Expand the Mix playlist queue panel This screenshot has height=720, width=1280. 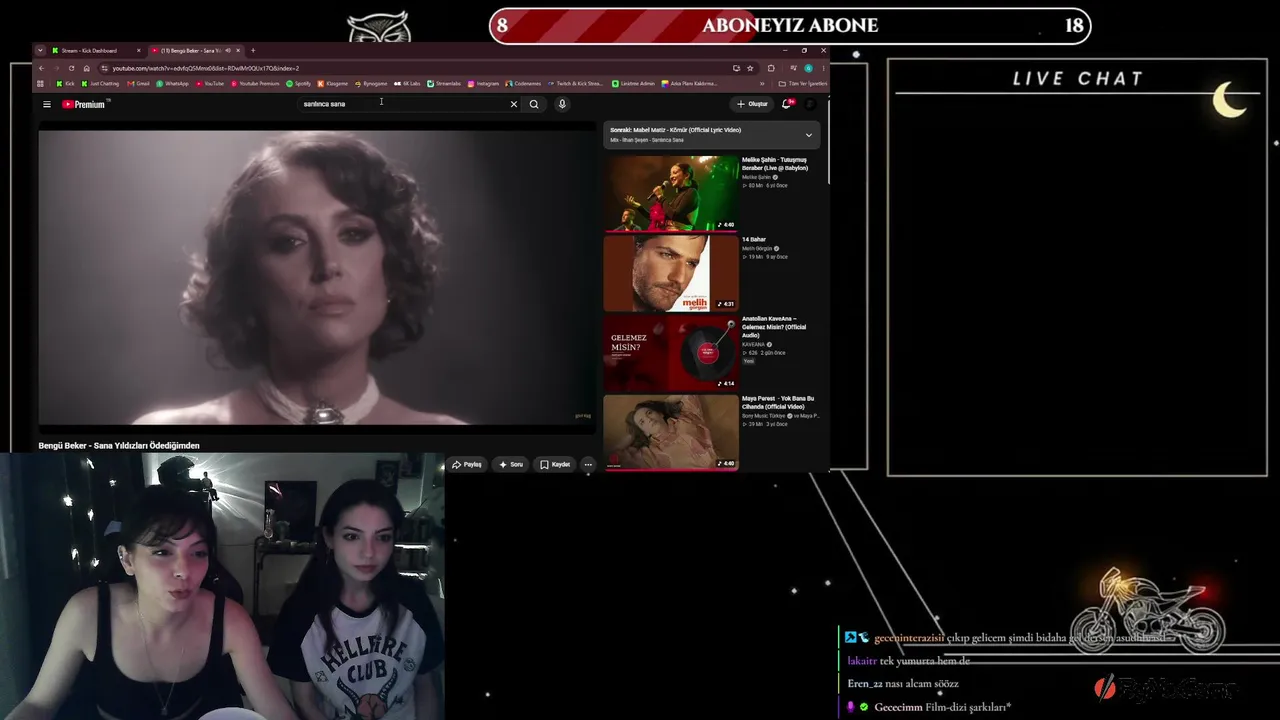coord(809,135)
